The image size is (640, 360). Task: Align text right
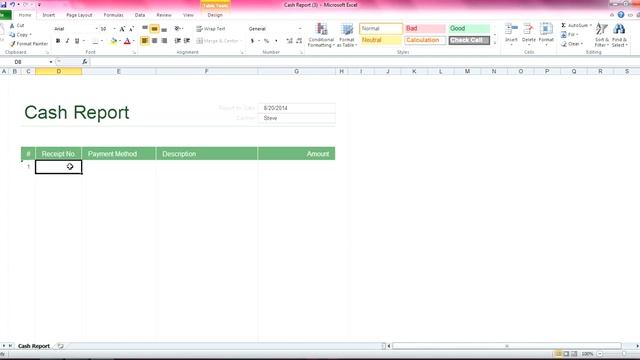point(164,41)
